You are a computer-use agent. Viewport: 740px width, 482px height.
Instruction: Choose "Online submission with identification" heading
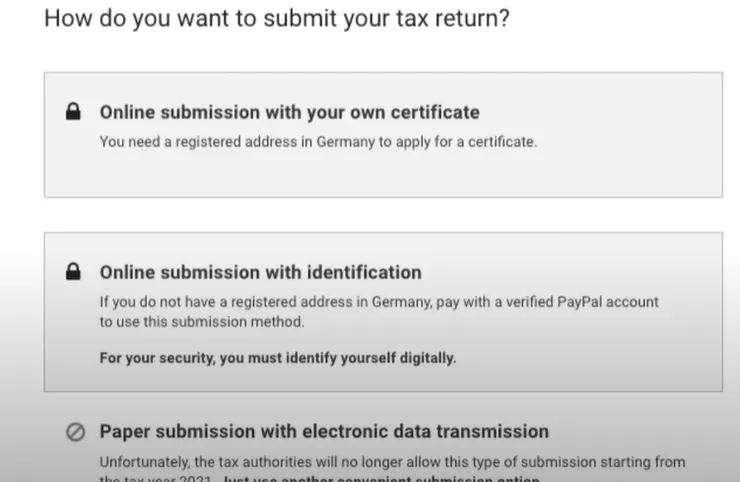pos(260,272)
